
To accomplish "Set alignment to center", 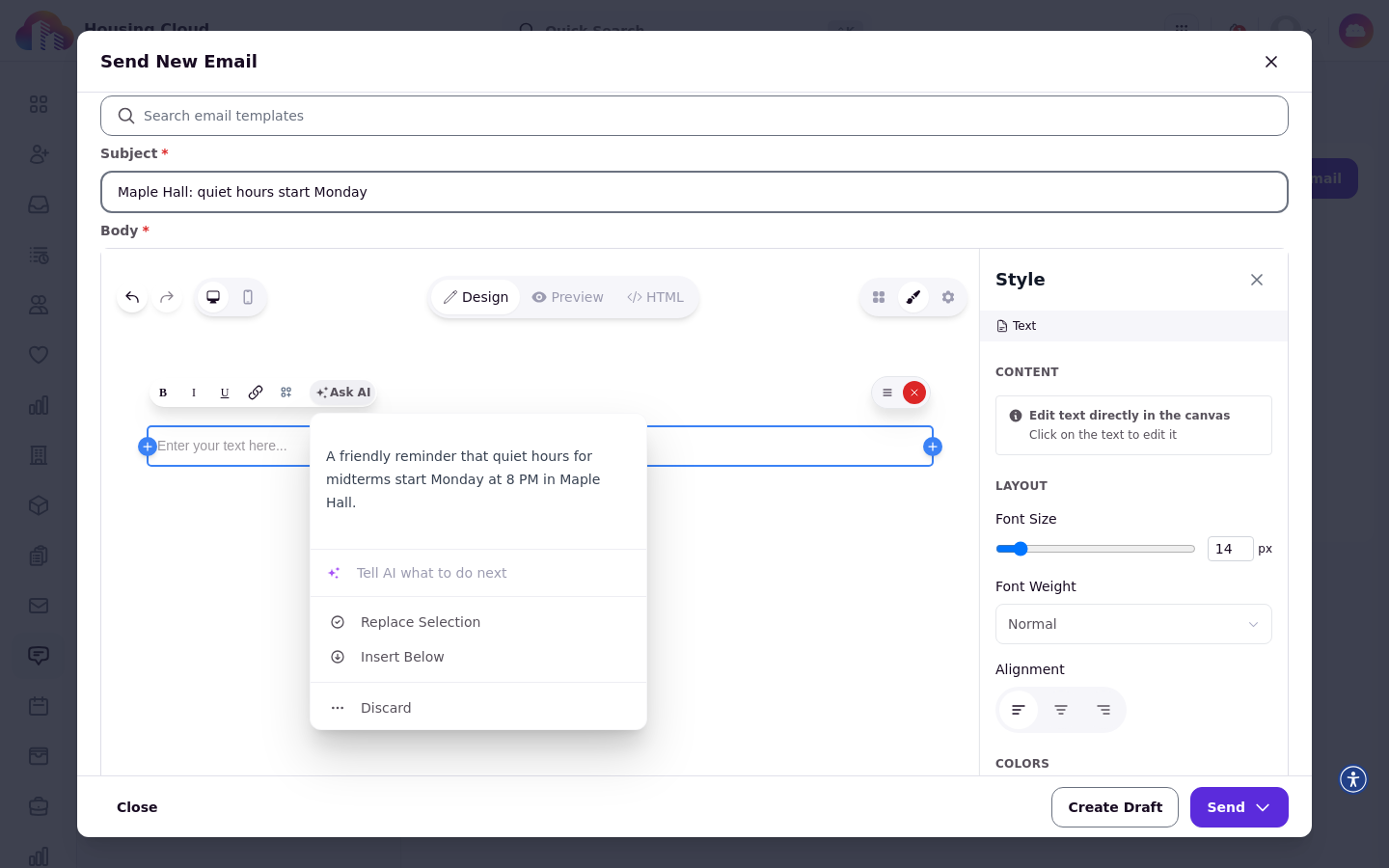I will [x=1061, y=710].
